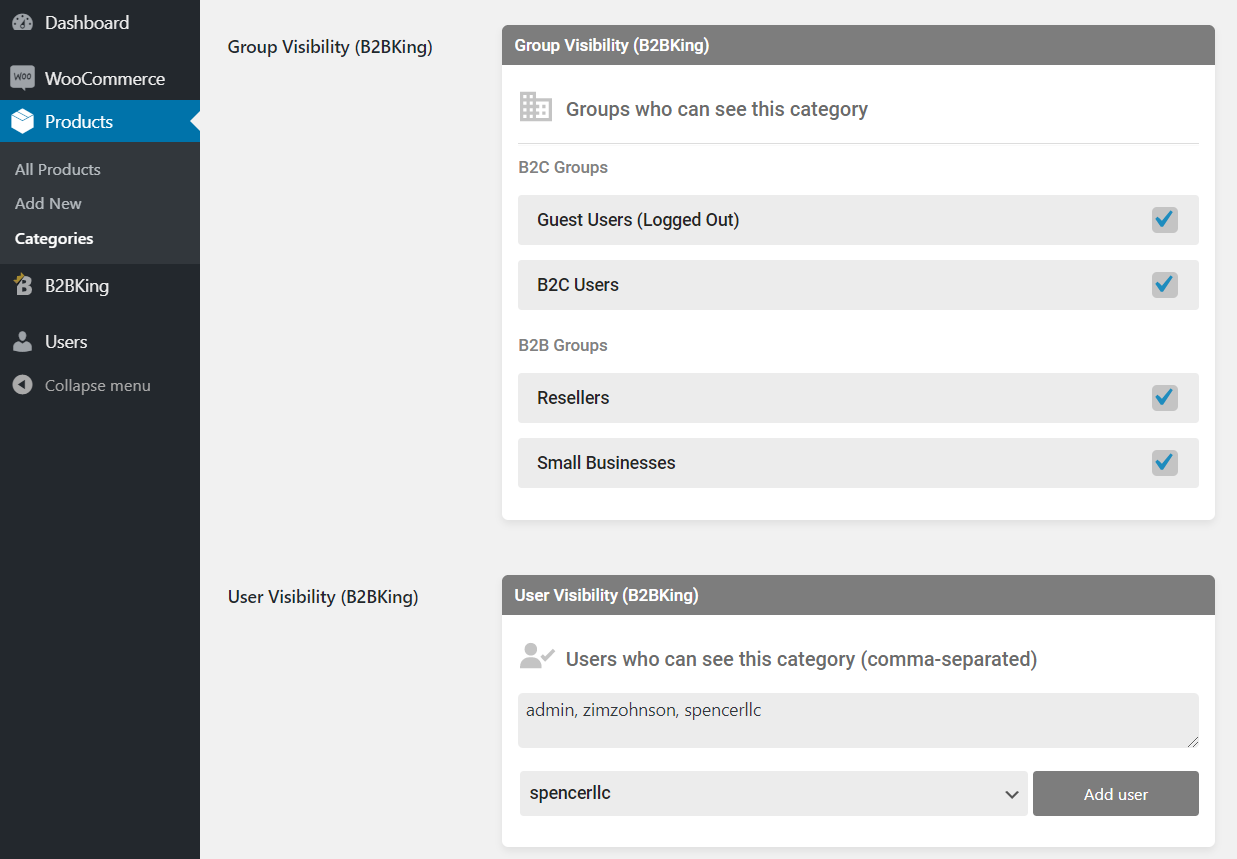Viewport: 1237px width, 859px height.
Task: Click the B2BKing sidebar icon
Action: [22, 285]
